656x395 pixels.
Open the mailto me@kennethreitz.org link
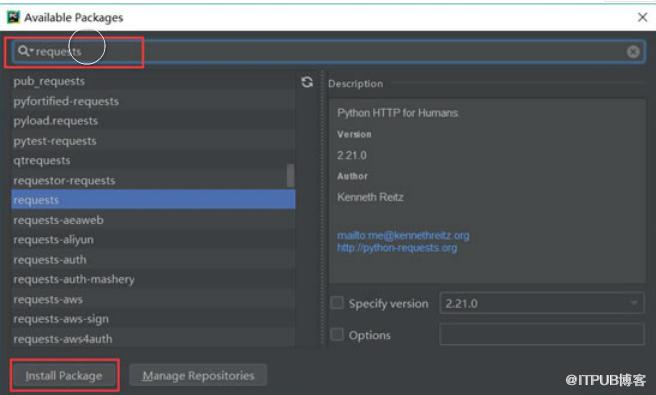point(403,236)
